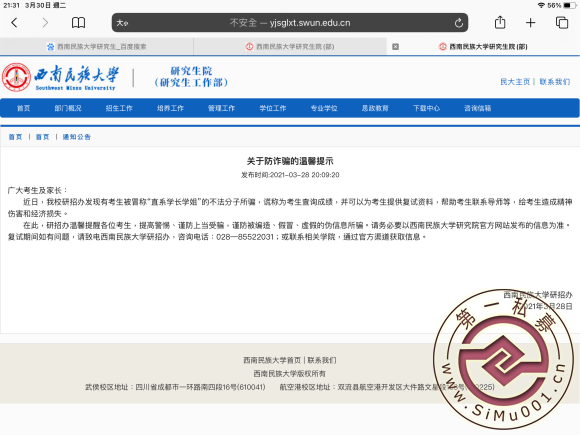The height and width of the screenshot is (435, 580).
Task: Click the 西南民族大学版权所有 footer text
Action: [290, 374]
